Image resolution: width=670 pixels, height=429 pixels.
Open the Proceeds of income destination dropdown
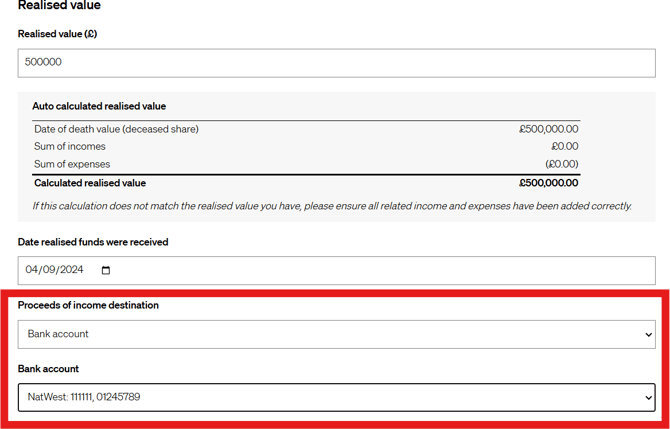point(336,334)
